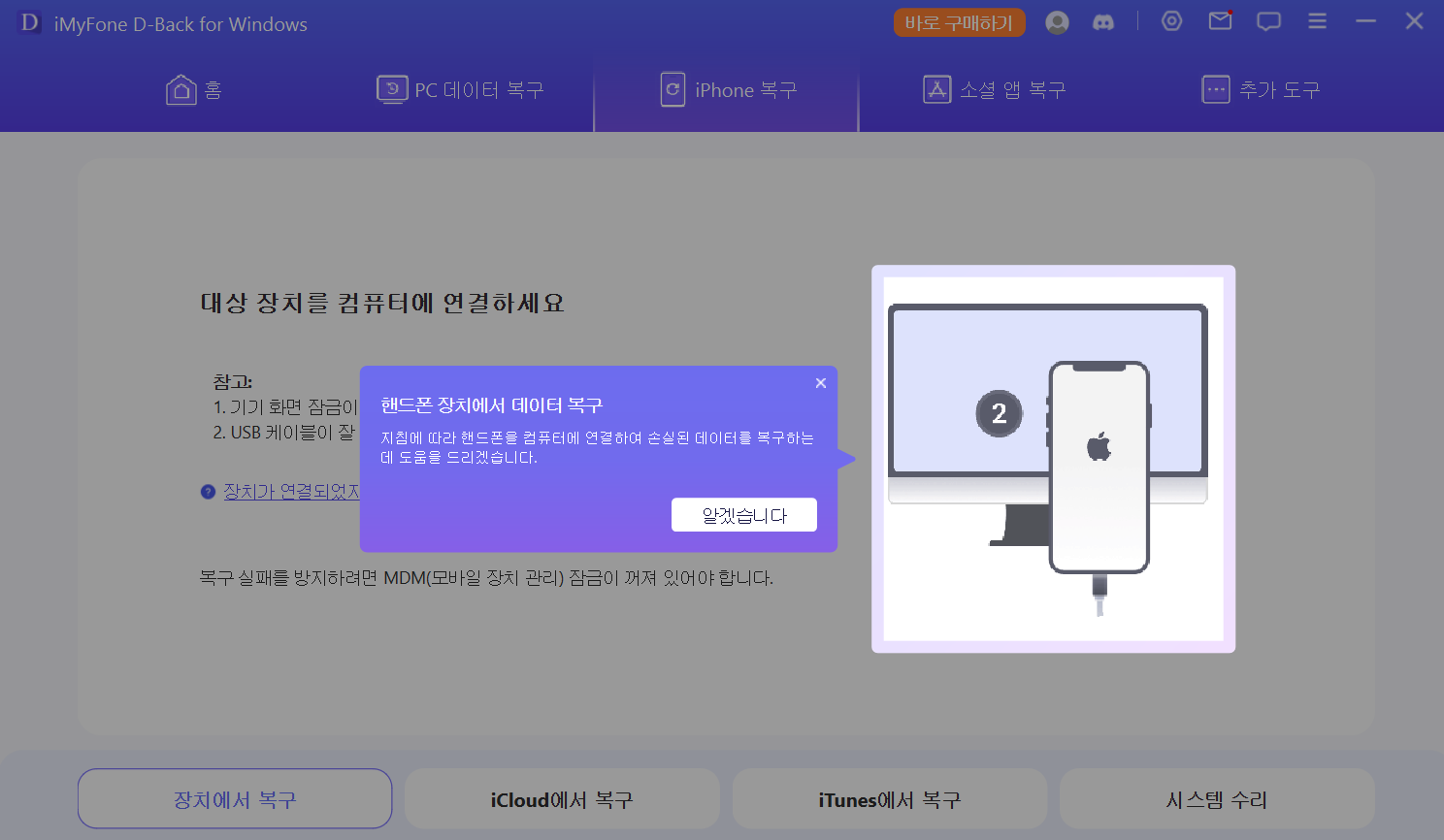Viewport: 1444px width, 840px height.
Task: Minimize the D-Back window
Action: (x=1366, y=21)
